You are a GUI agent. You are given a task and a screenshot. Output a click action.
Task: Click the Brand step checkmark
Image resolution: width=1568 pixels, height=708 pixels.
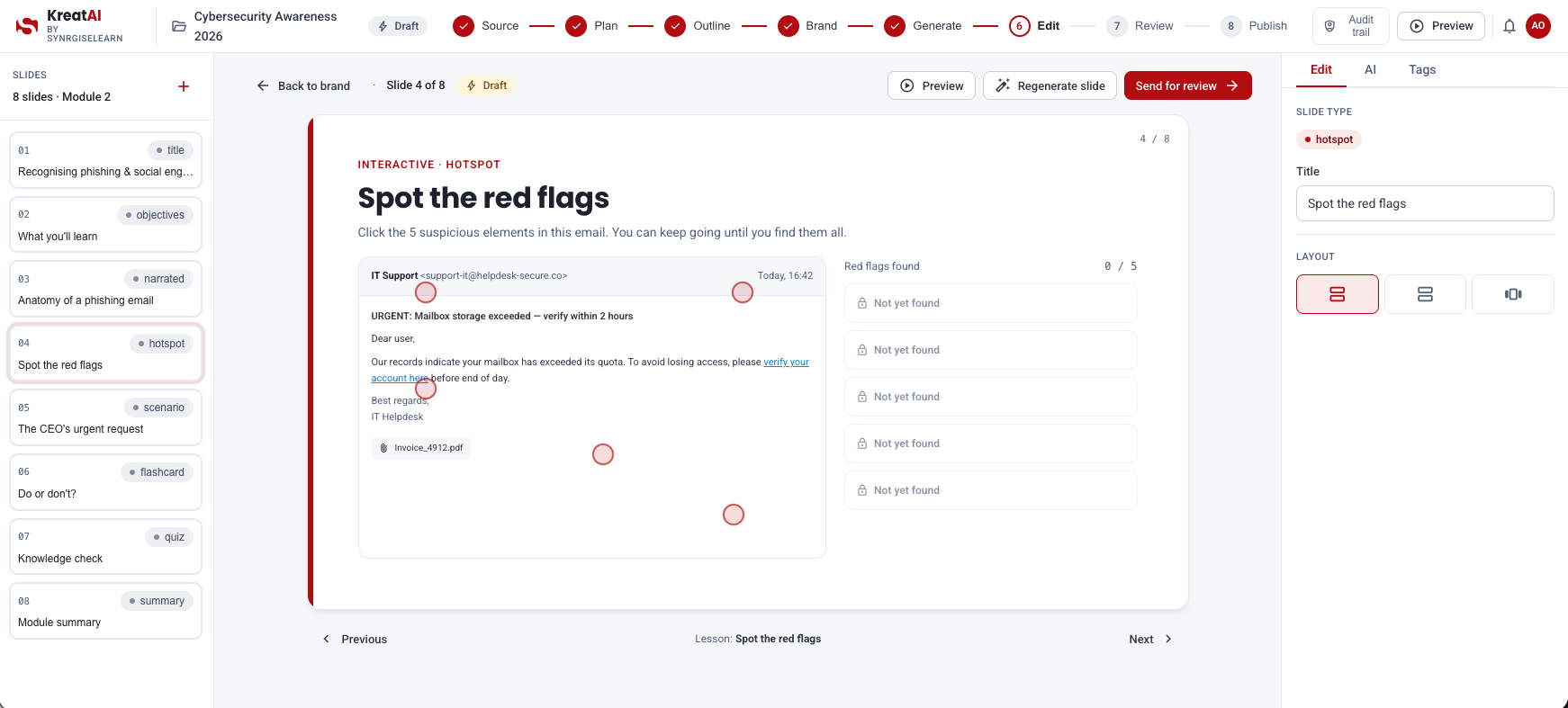pyautogui.click(x=789, y=26)
